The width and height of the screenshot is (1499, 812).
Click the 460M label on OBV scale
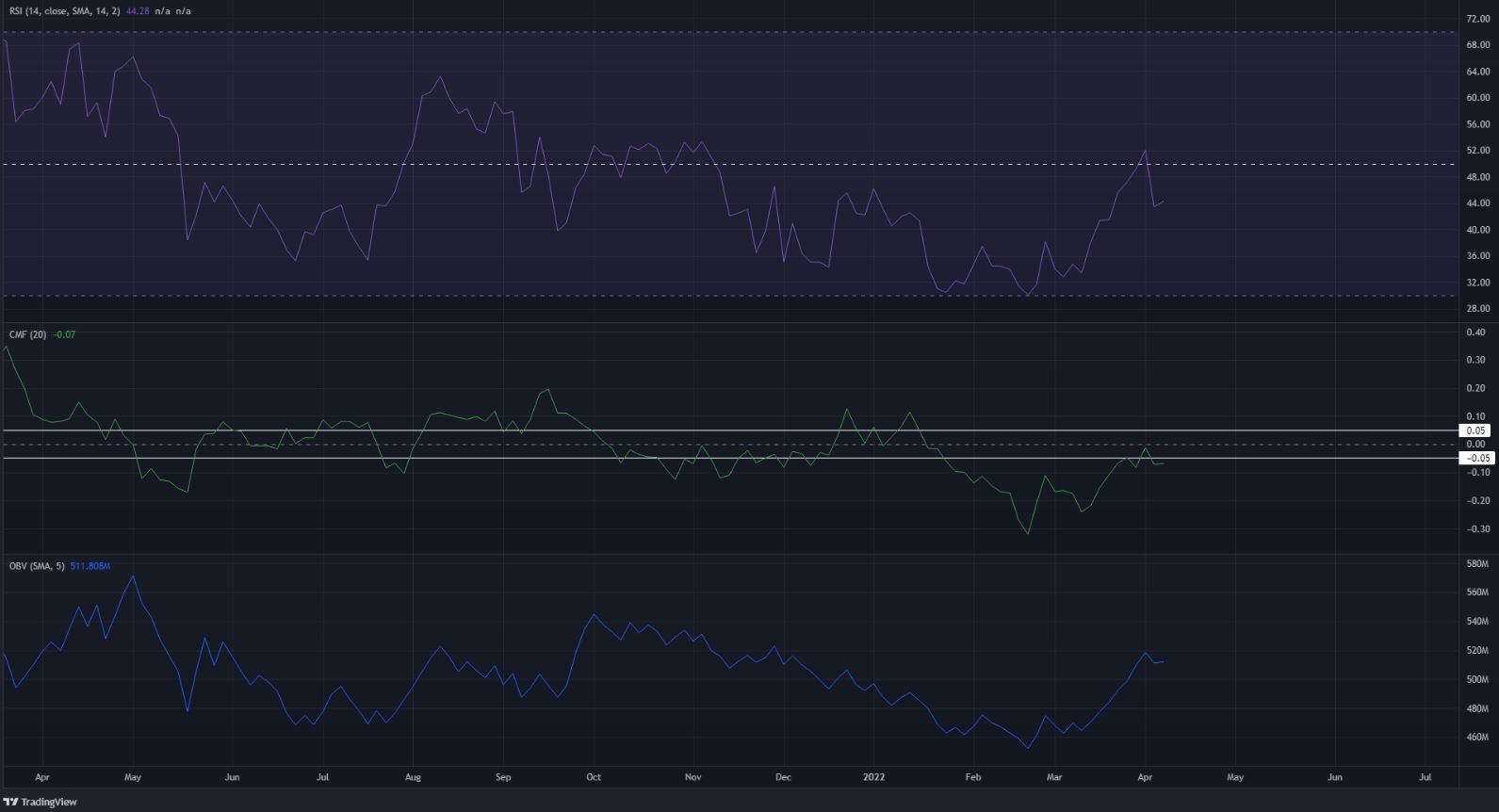(x=1477, y=738)
